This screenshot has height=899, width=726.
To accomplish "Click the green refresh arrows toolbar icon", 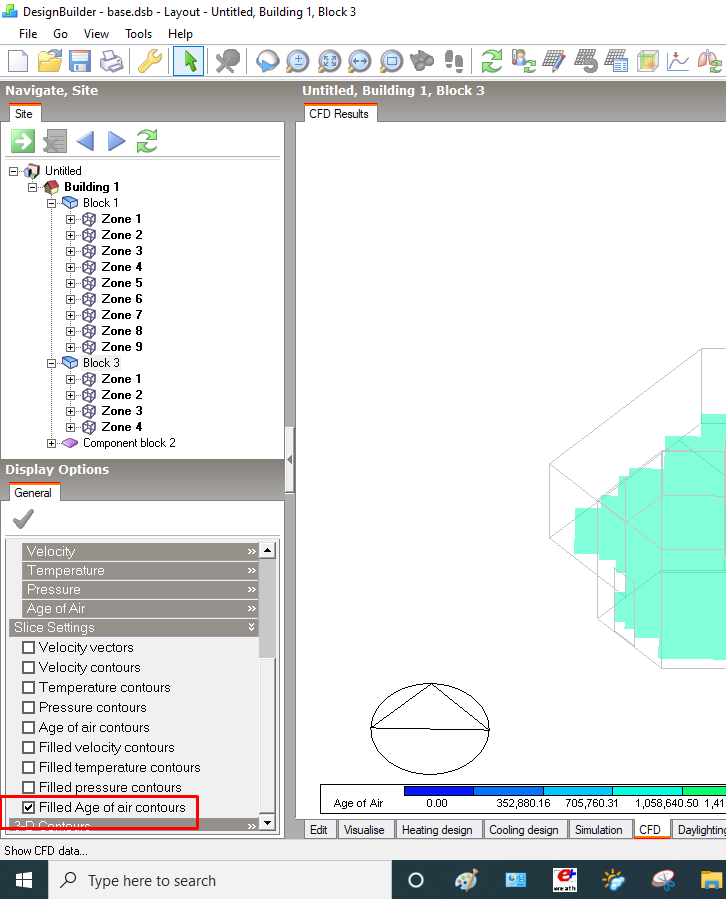I will 491,61.
